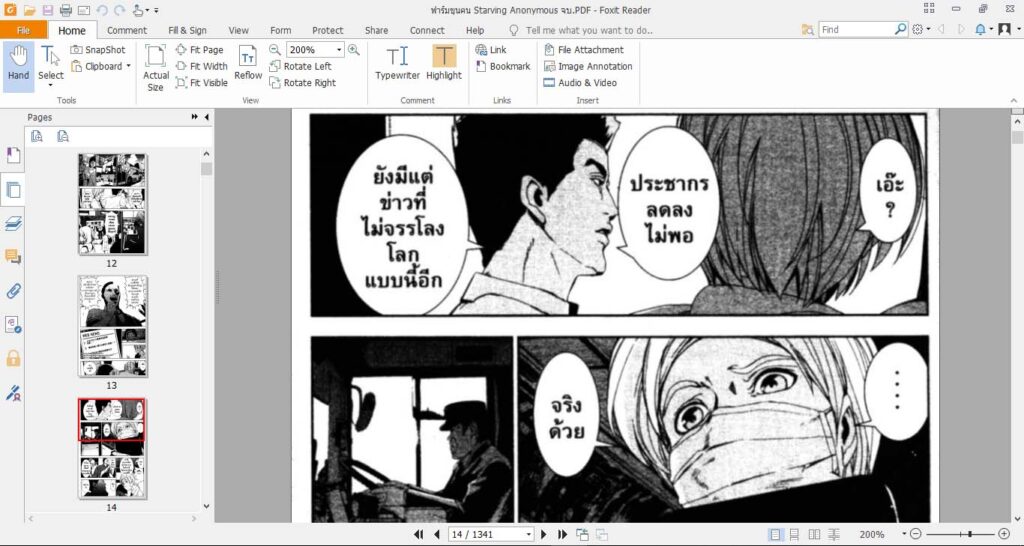Insert Audio & Video
This screenshot has width=1024, height=546.
[580, 82]
